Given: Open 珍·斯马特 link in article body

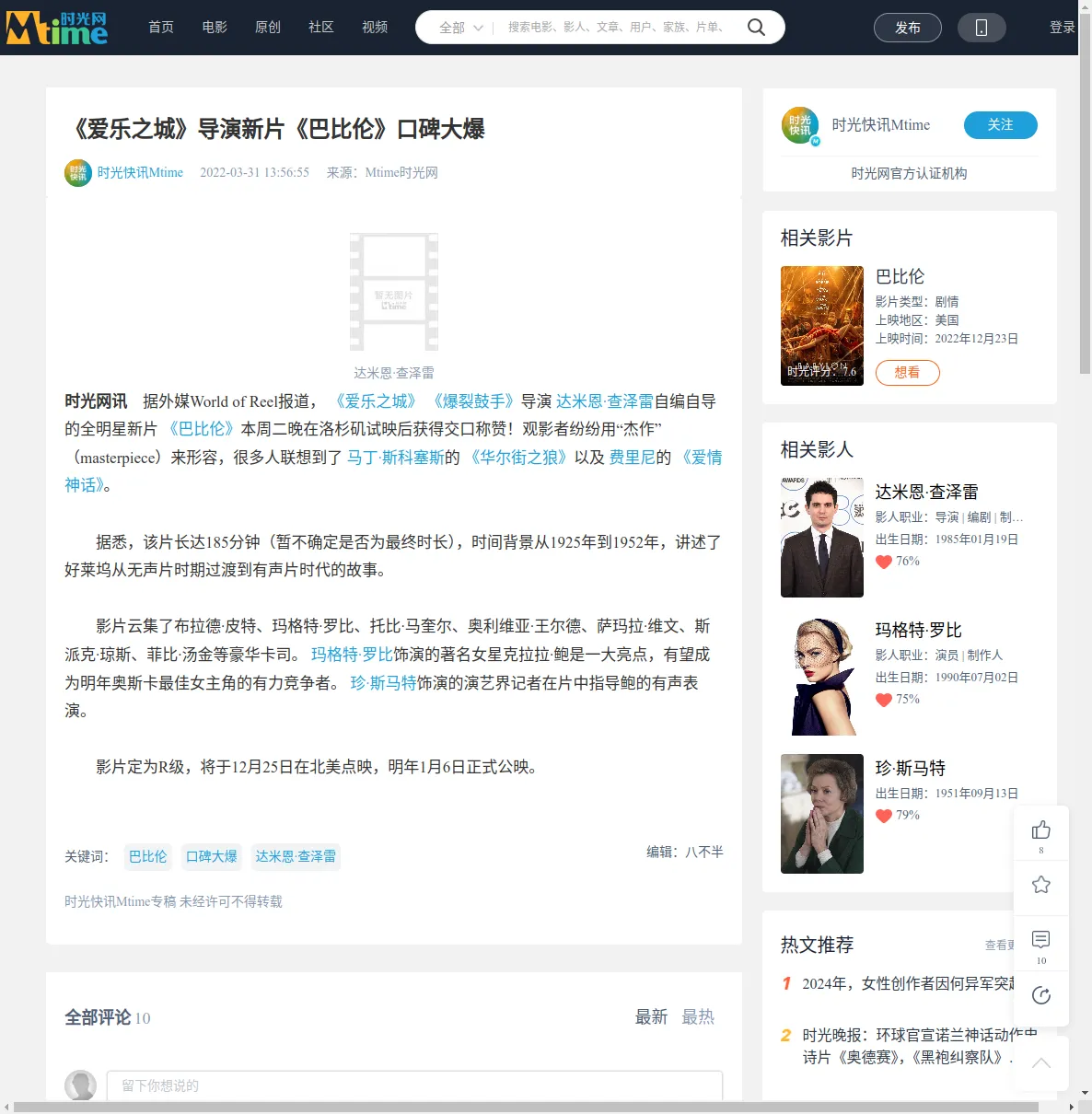Looking at the screenshot, I should [383, 683].
